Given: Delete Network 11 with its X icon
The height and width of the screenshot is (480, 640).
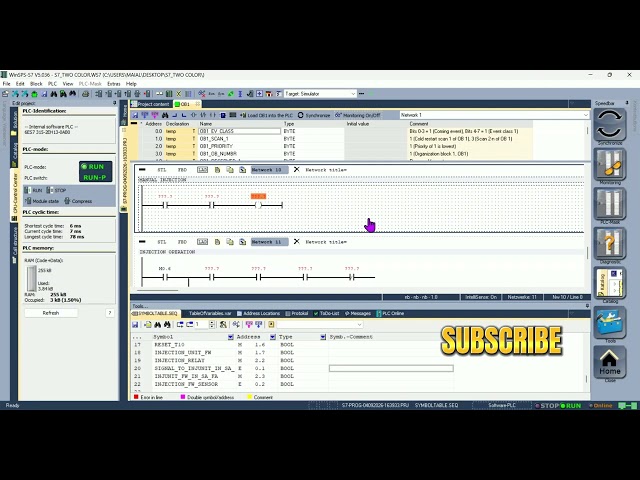Looking at the screenshot, I should pos(297,242).
